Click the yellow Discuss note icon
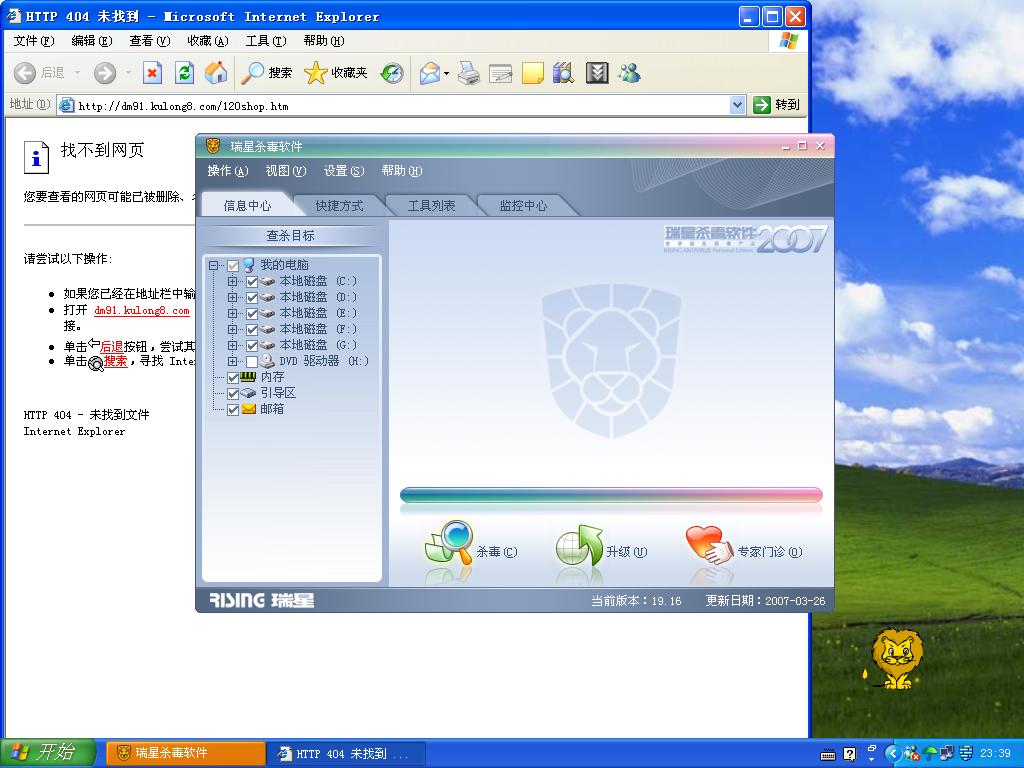Image resolution: width=1024 pixels, height=768 pixels. click(x=532, y=72)
